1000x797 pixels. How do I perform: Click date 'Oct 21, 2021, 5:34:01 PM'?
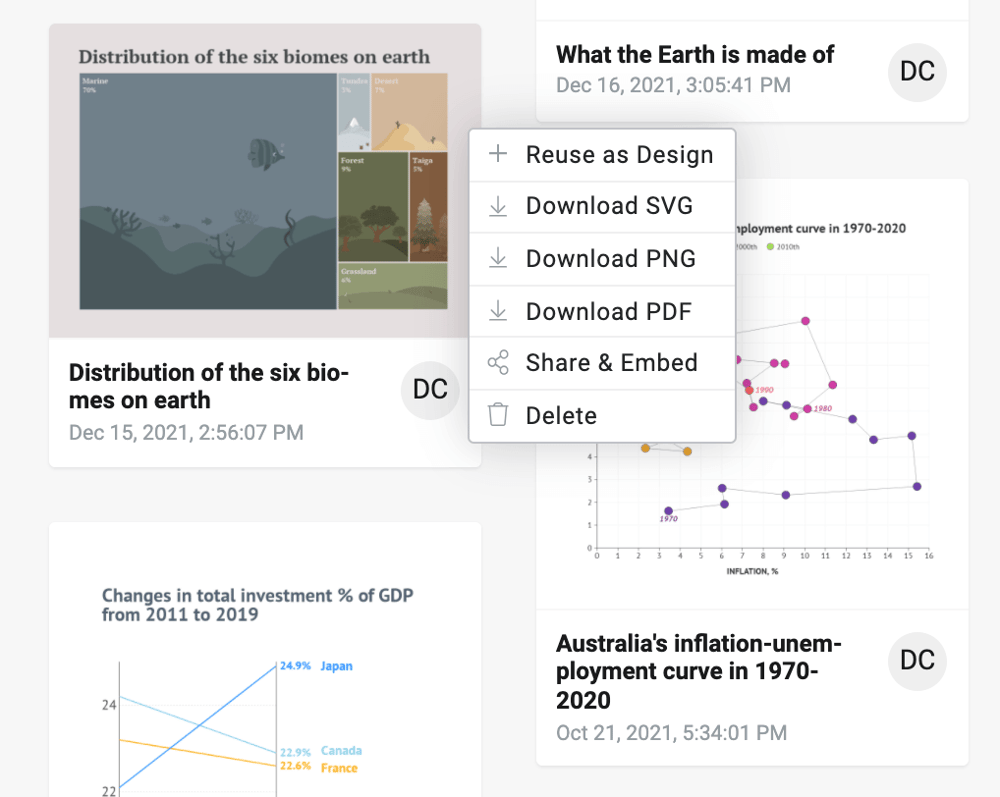pyautogui.click(x=672, y=733)
